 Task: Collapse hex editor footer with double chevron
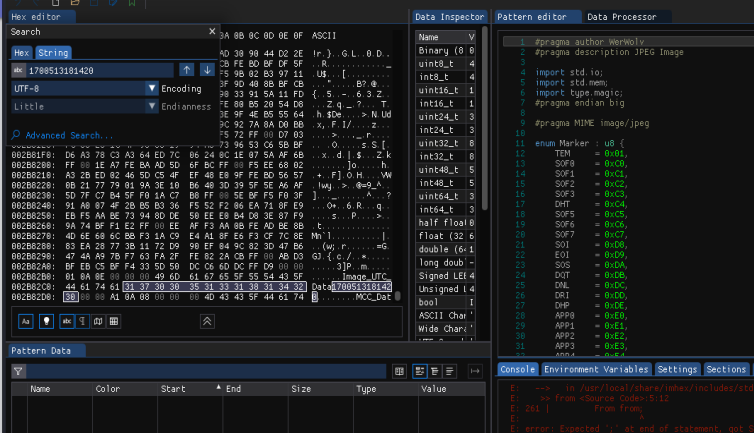207,321
